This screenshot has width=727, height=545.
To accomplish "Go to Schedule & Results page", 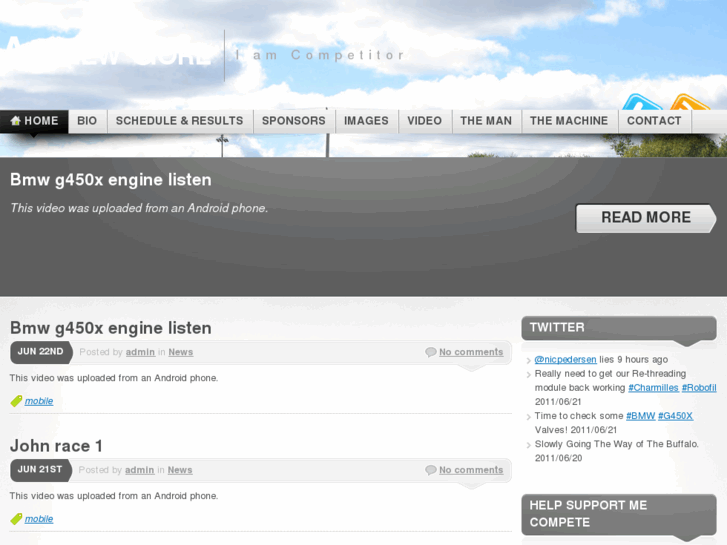I will click(179, 121).
